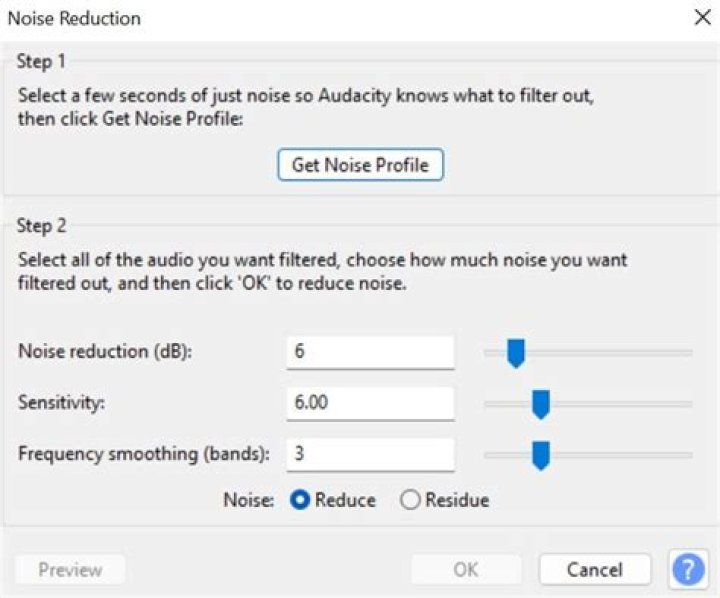Viewport: 720px width, 598px height.
Task: Click into the Noise reduction (dB) field
Action: tap(369, 352)
